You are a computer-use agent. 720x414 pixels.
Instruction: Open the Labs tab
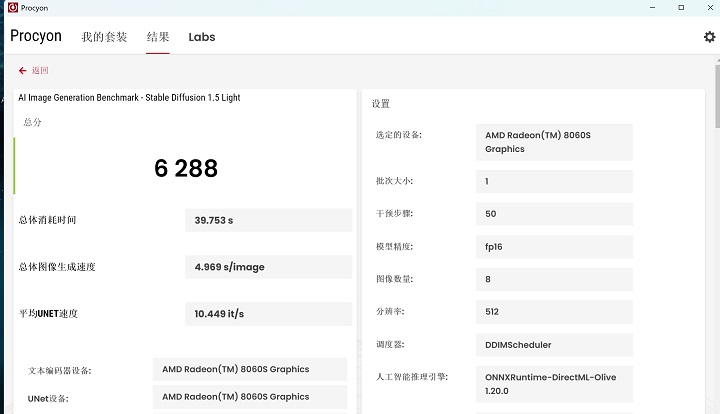[202, 37]
